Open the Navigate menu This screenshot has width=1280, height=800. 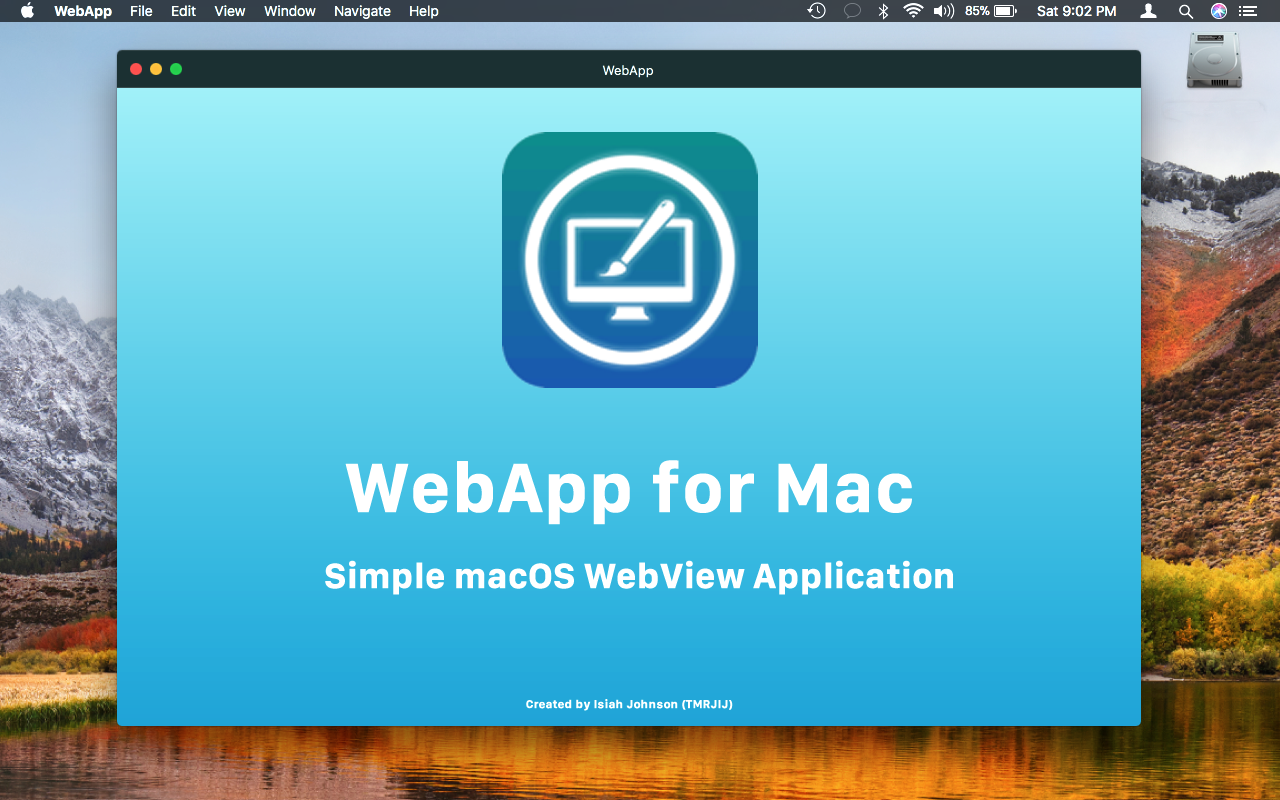pos(362,11)
